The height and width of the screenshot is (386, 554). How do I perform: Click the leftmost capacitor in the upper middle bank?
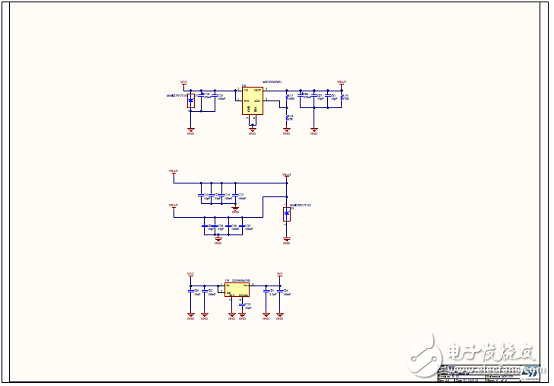click(x=201, y=195)
